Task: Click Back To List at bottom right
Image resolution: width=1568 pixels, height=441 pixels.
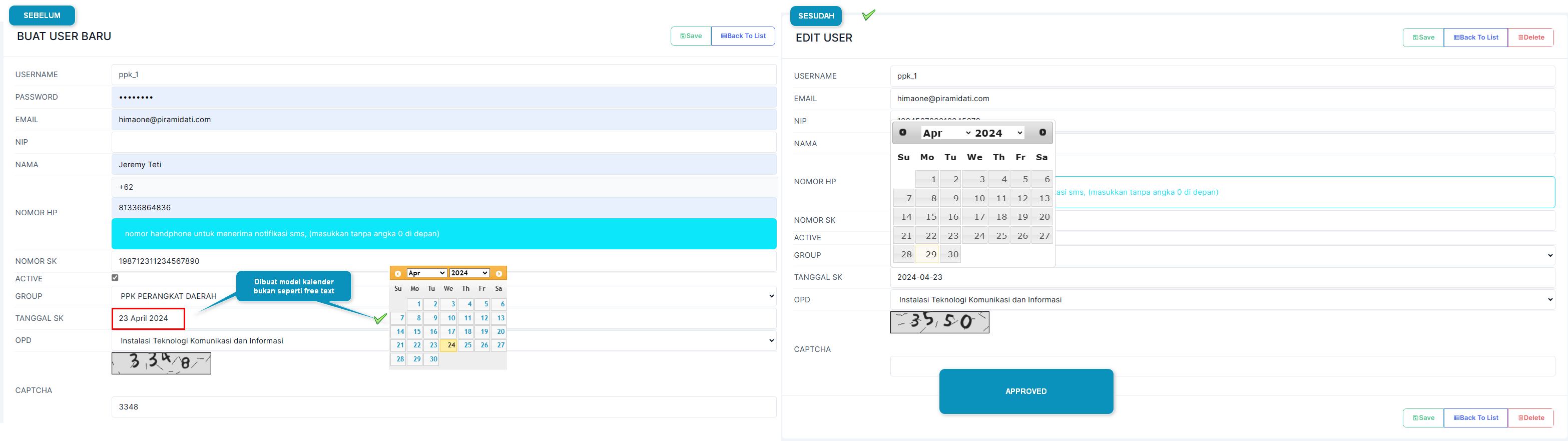Action: [1475, 418]
